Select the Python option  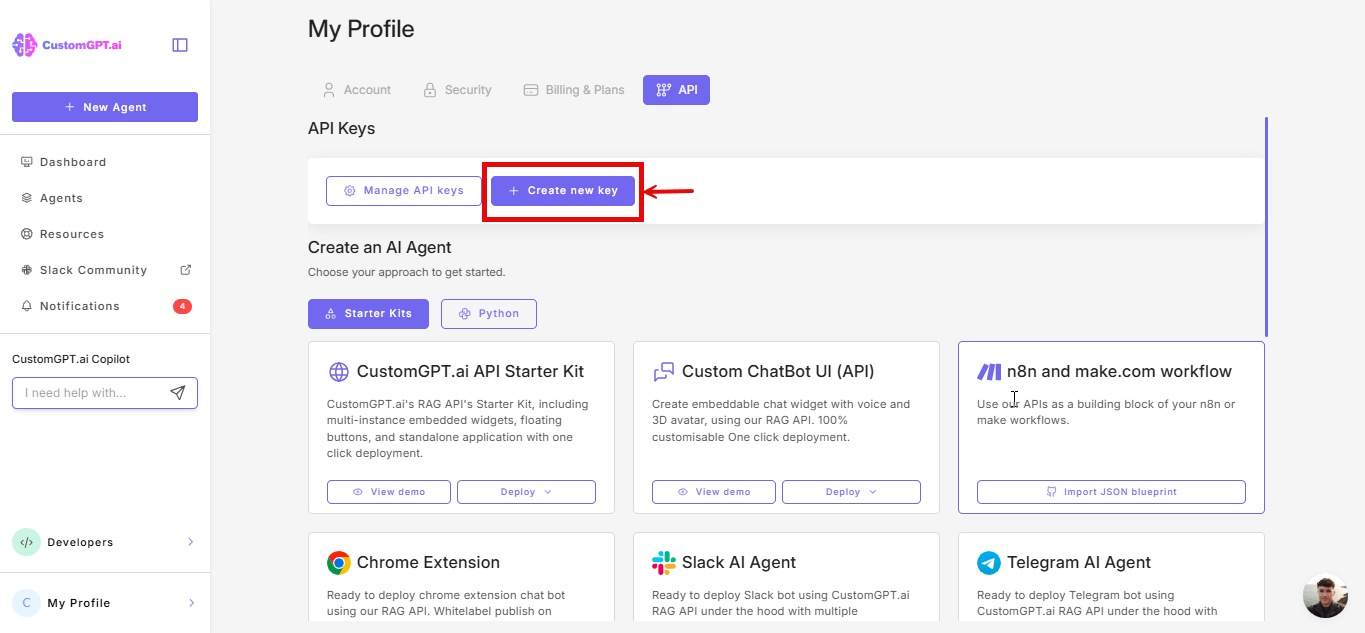489,314
